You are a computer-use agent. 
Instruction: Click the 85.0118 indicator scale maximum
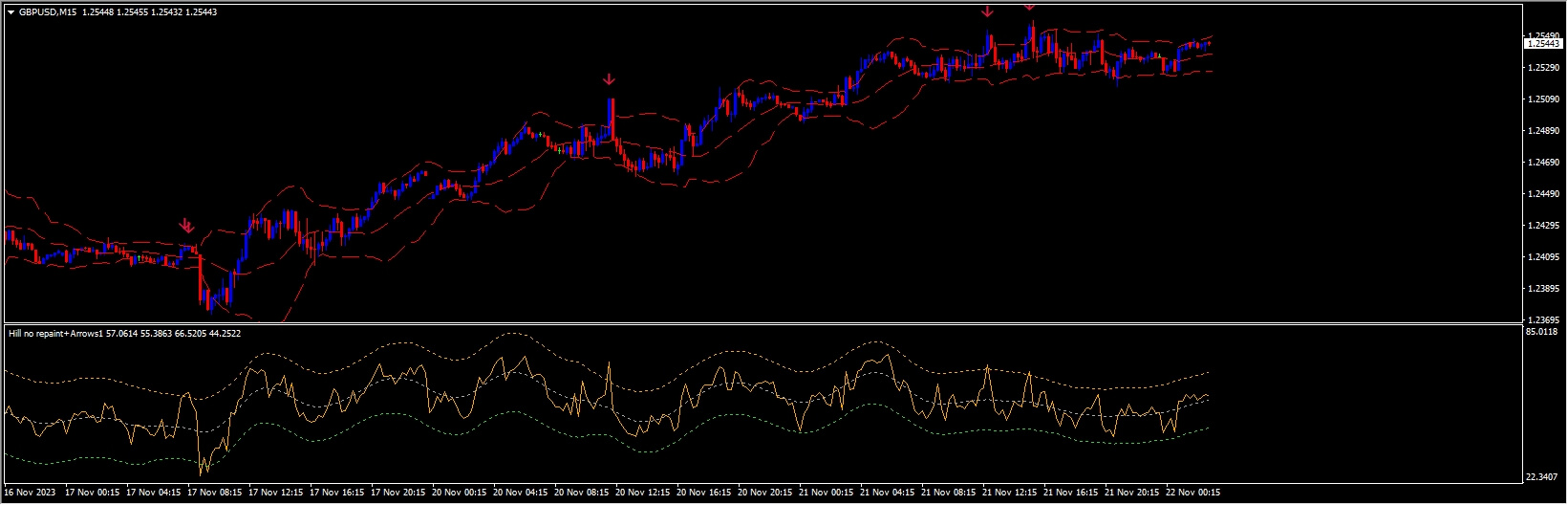click(1542, 332)
